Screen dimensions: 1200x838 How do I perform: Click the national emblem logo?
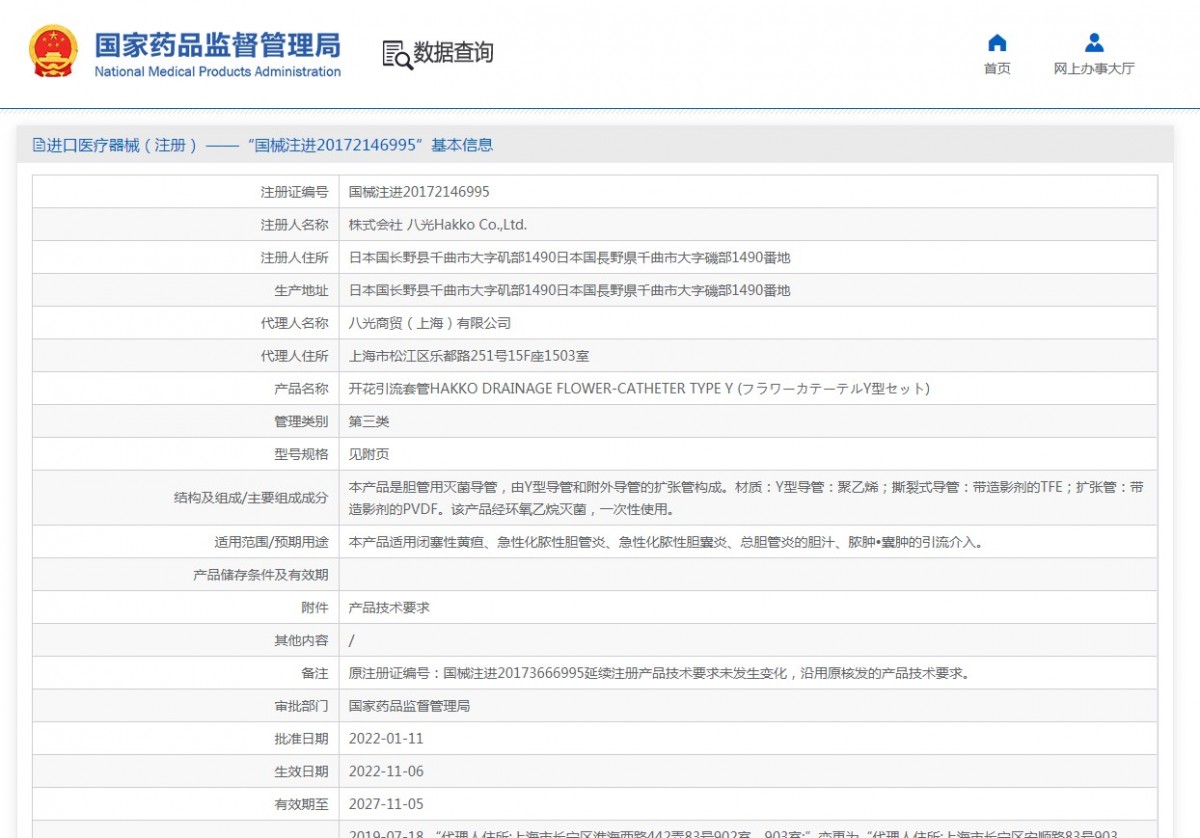53,51
